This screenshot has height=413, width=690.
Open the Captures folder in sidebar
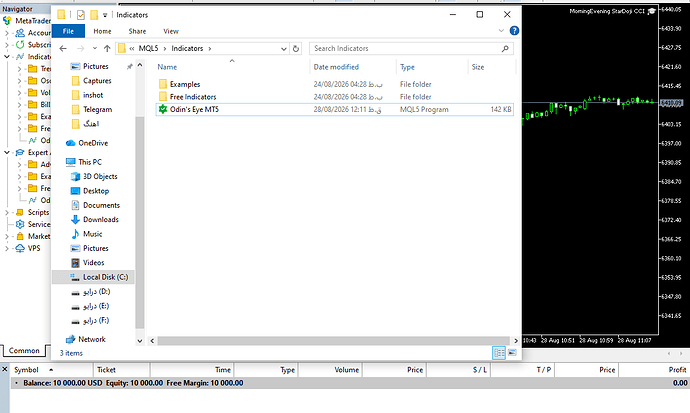[x=97, y=81]
